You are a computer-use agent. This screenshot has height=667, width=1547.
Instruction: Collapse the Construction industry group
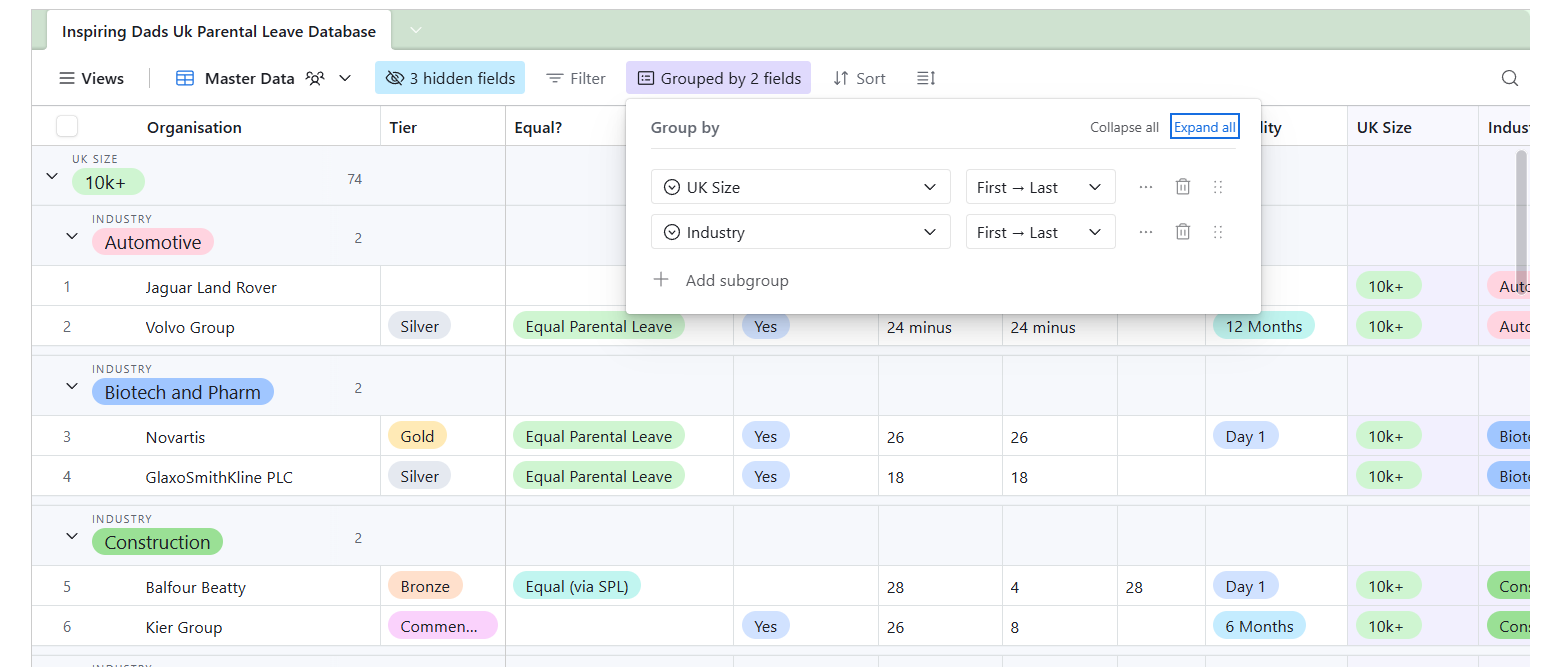click(x=72, y=536)
